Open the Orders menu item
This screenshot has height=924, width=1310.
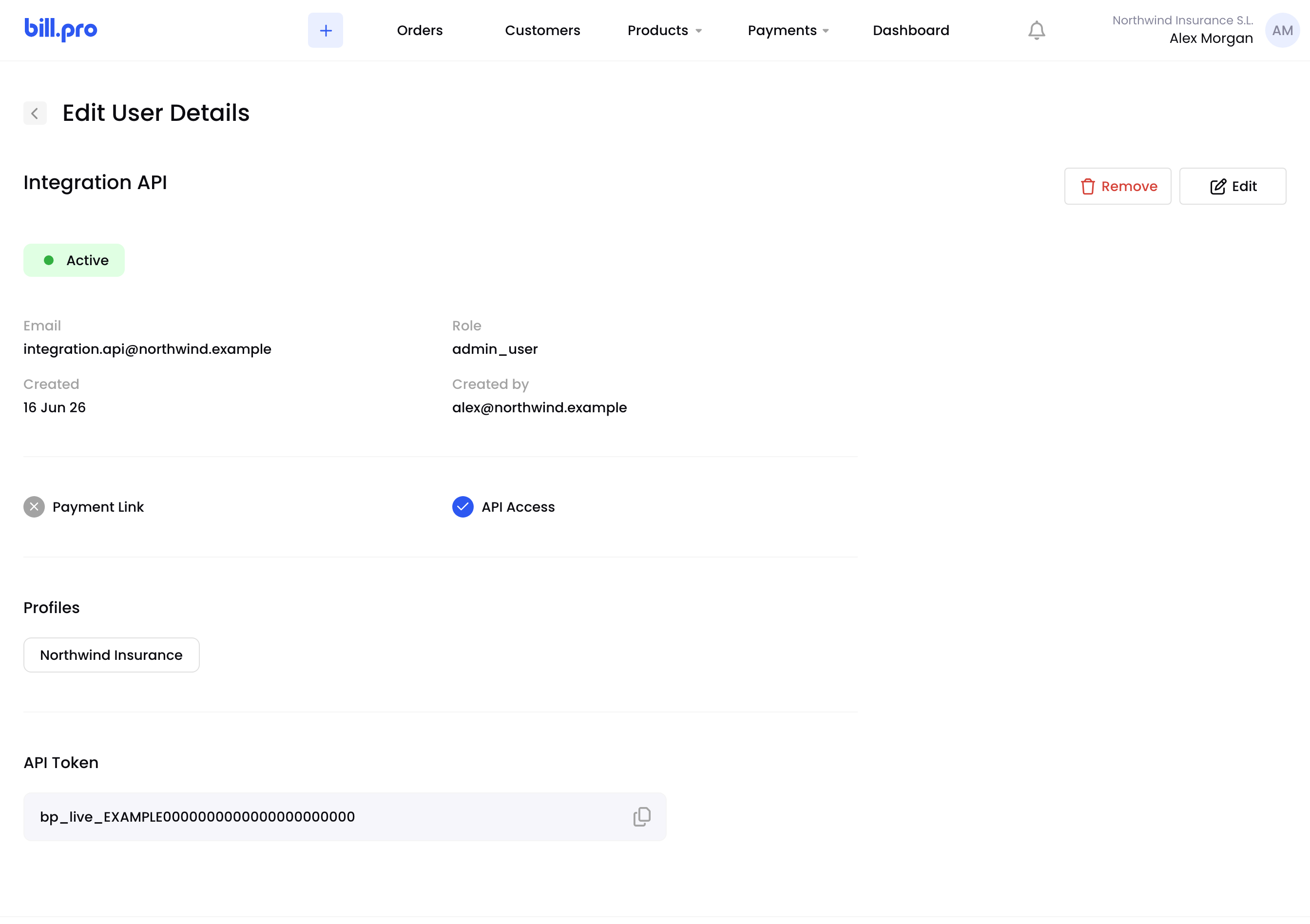click(x=419, y=30)
